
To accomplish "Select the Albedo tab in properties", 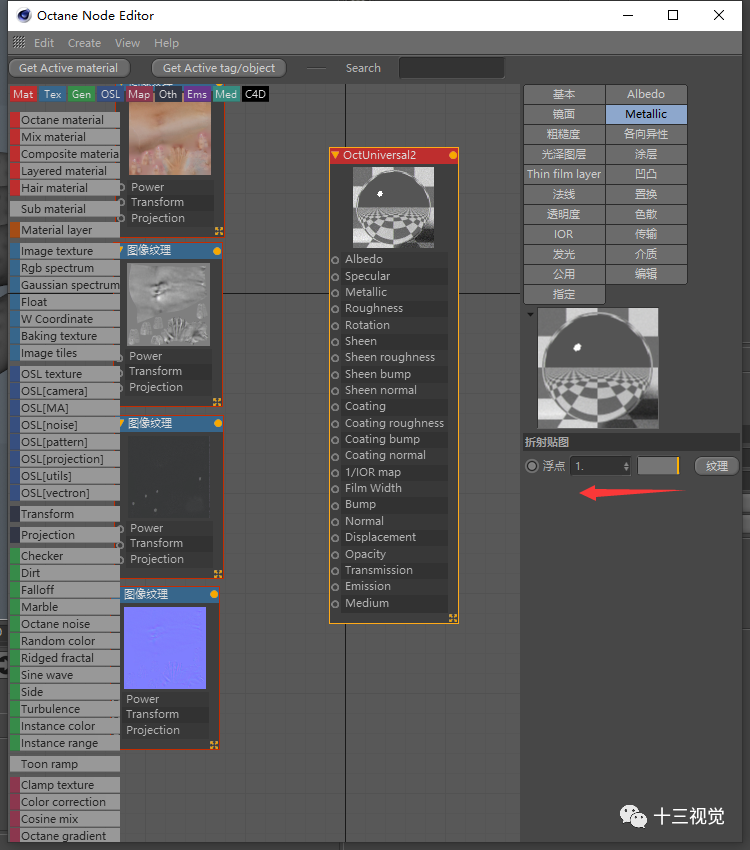I will 646,94.
